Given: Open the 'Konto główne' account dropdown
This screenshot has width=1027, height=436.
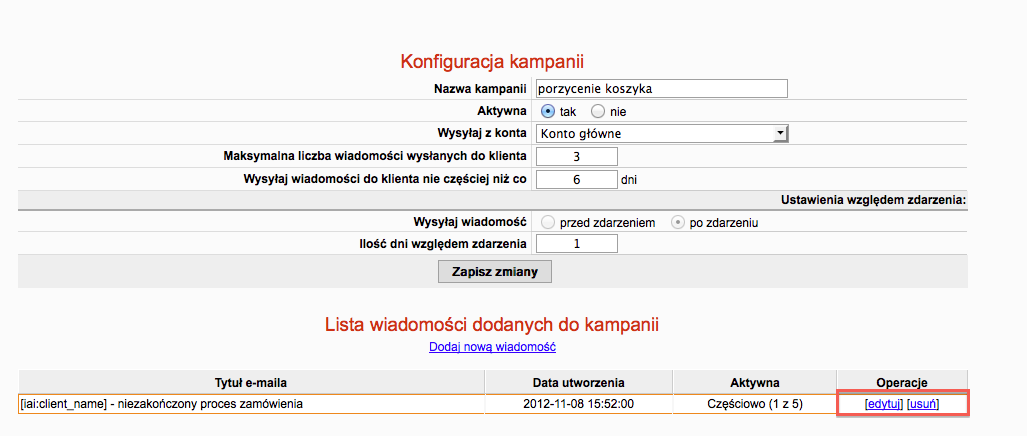Looking at the screenshot, I should [663, 133].
